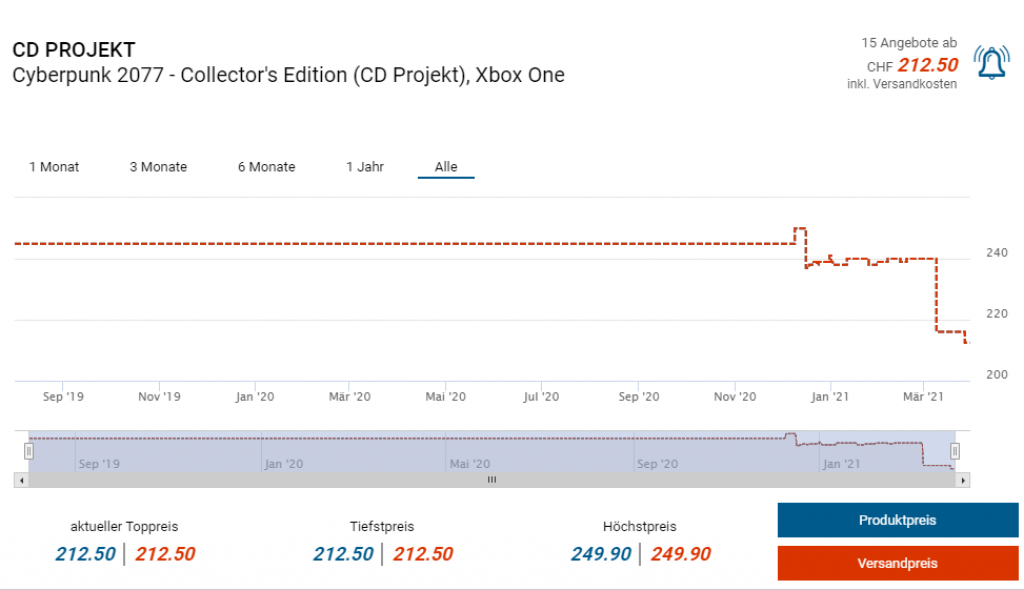The image size is (1024, 590).
Task: Click the scrollbar's right arrow
Action: (x=963, y=480)
